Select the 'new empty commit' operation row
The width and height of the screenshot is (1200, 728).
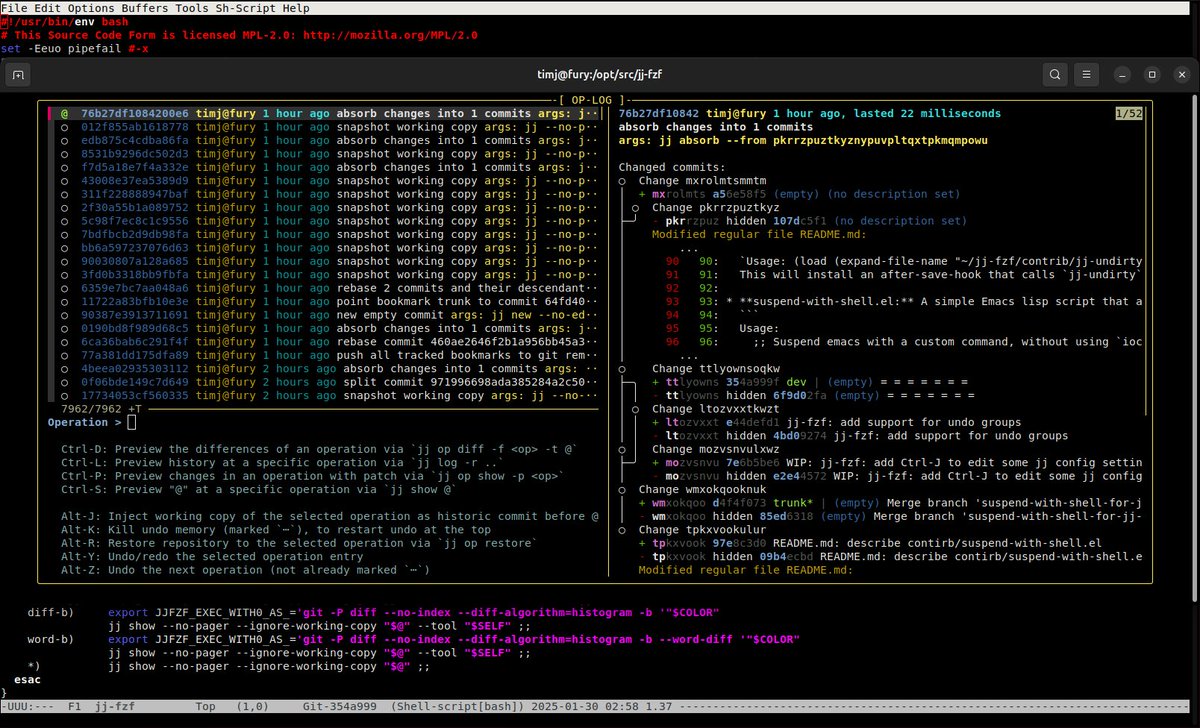[x=324, y=314]
